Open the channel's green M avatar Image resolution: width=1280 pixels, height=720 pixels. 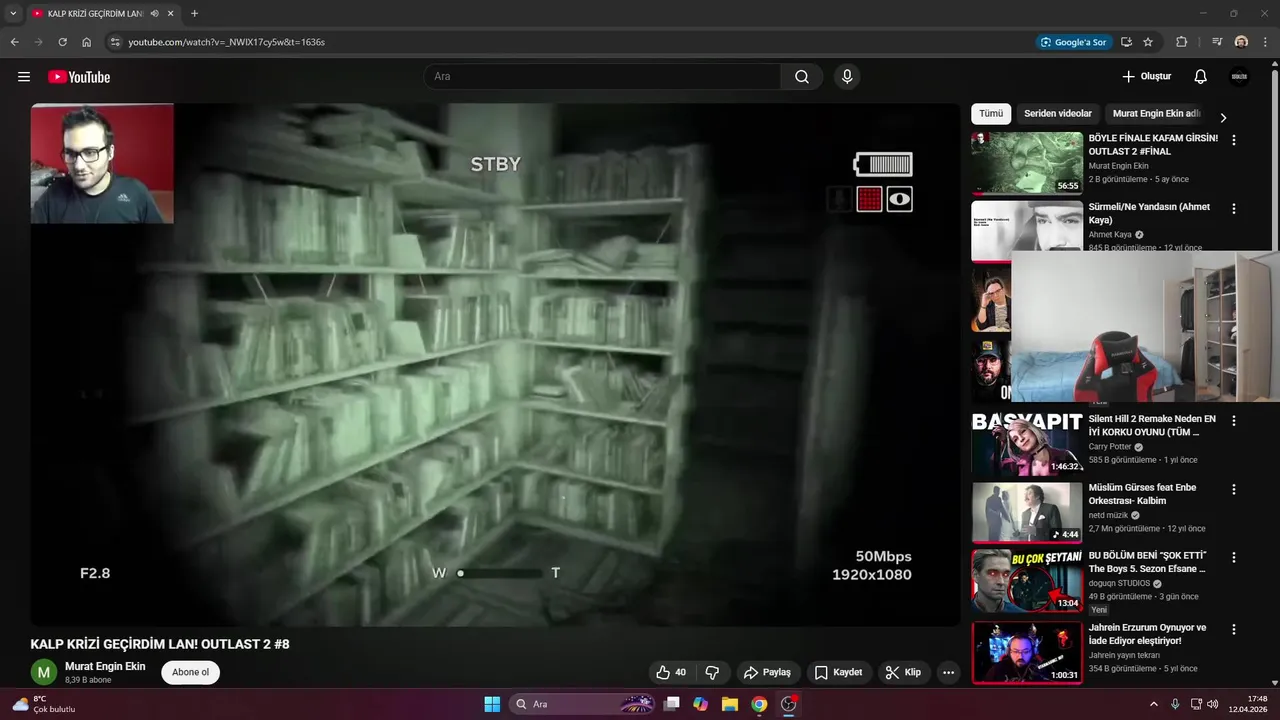[x=43, y=672]
